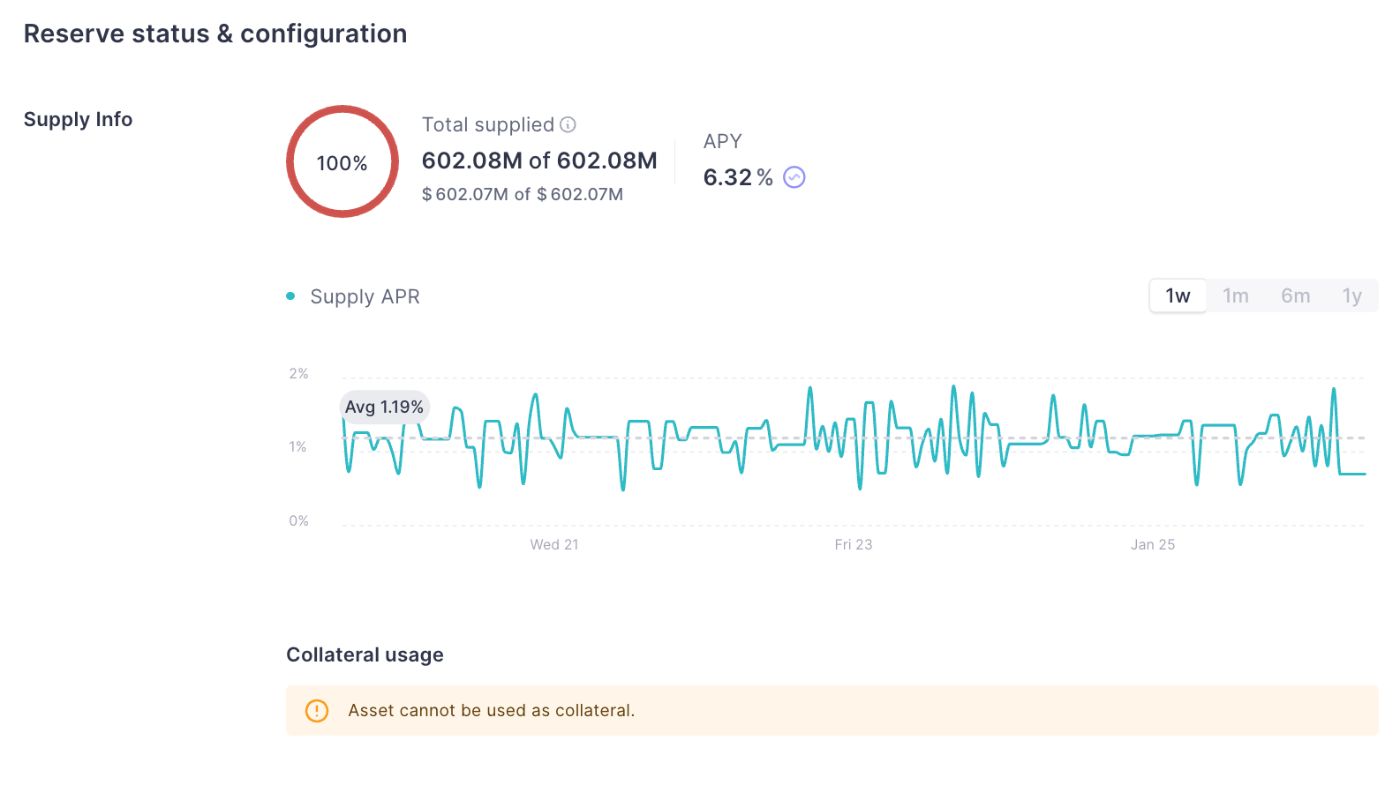Click the Wed 21 date axis label

coord(554,545)
